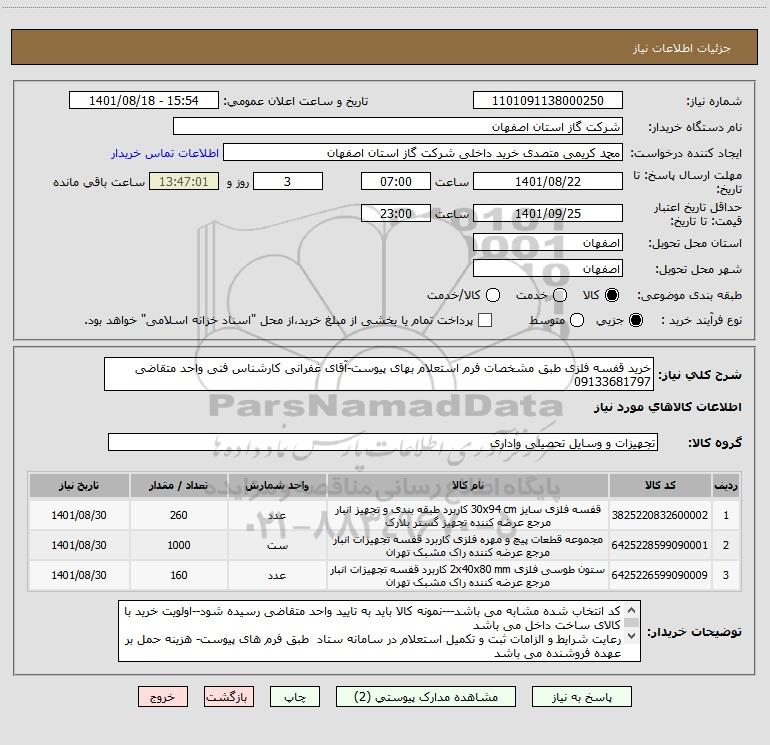Screen dimensions: 770x745
Task: Click the شرح کلی نیاز description box
Action: [x=379, y=374]
